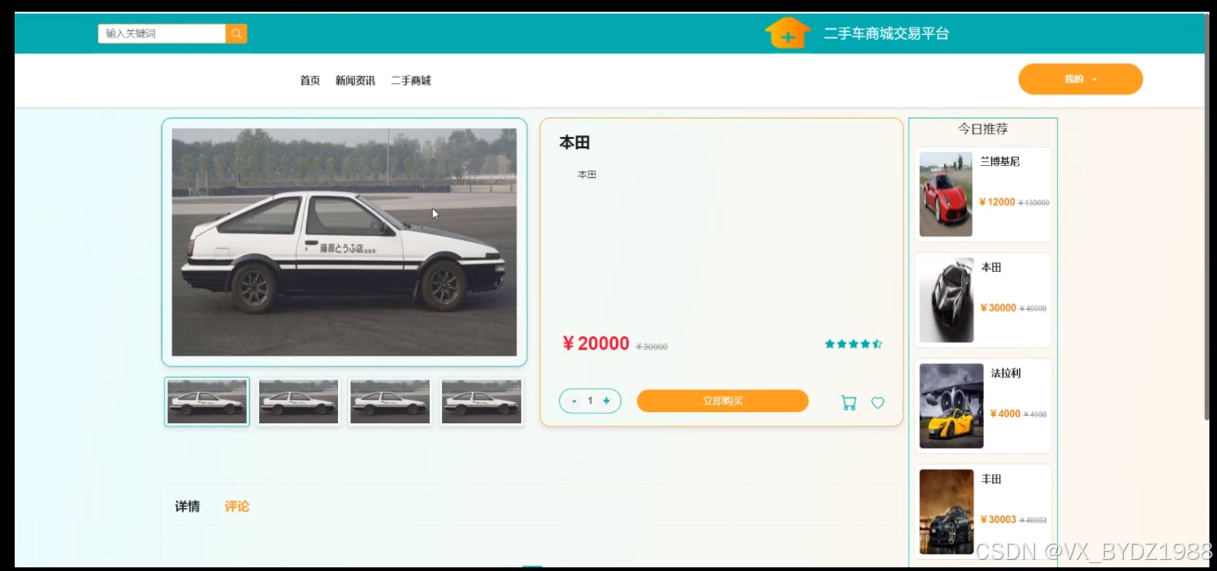Select the second car thumbnail
Viewport: 1217px width, 571px height.
(x=298, y=402)
